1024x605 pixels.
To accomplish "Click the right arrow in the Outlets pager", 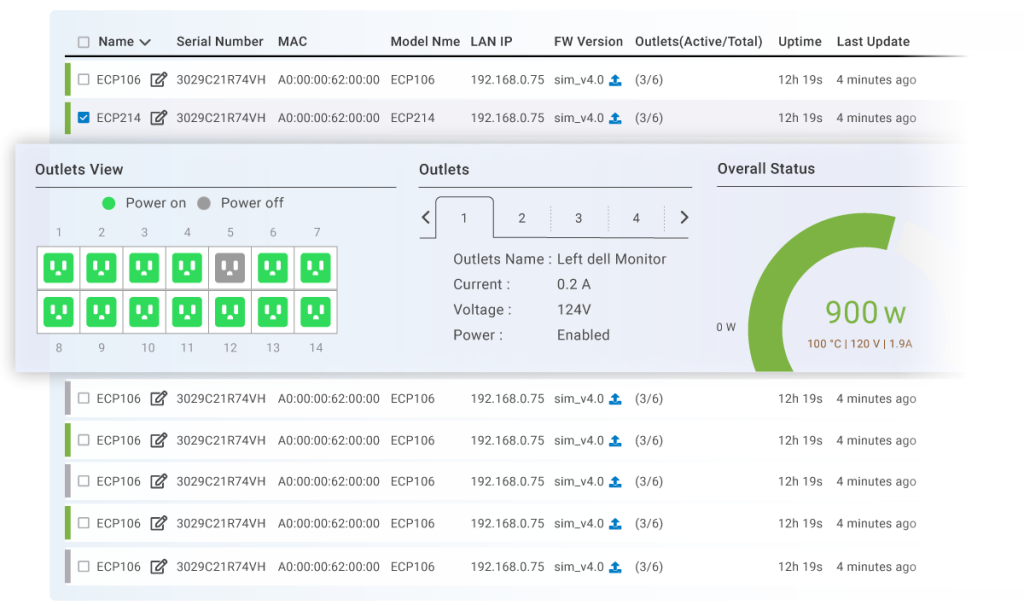I will click(x=686, y=217).
